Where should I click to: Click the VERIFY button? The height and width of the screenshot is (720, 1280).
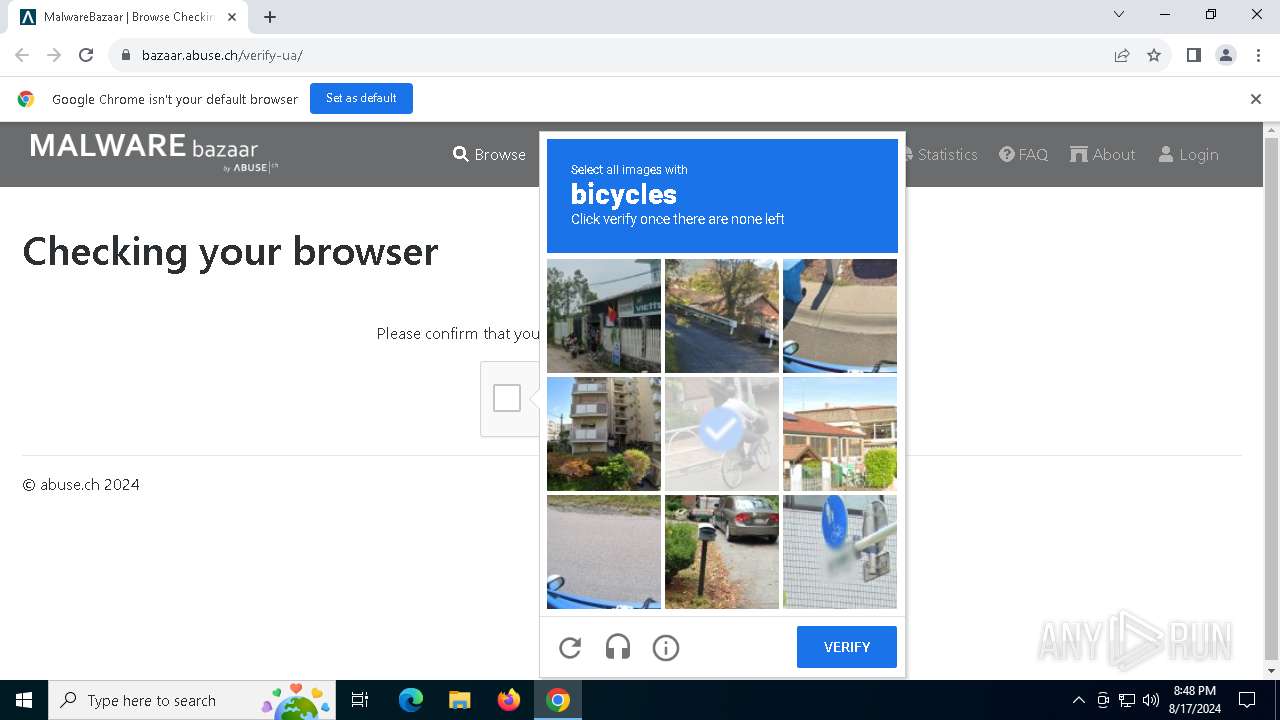[x=847, y=647]
